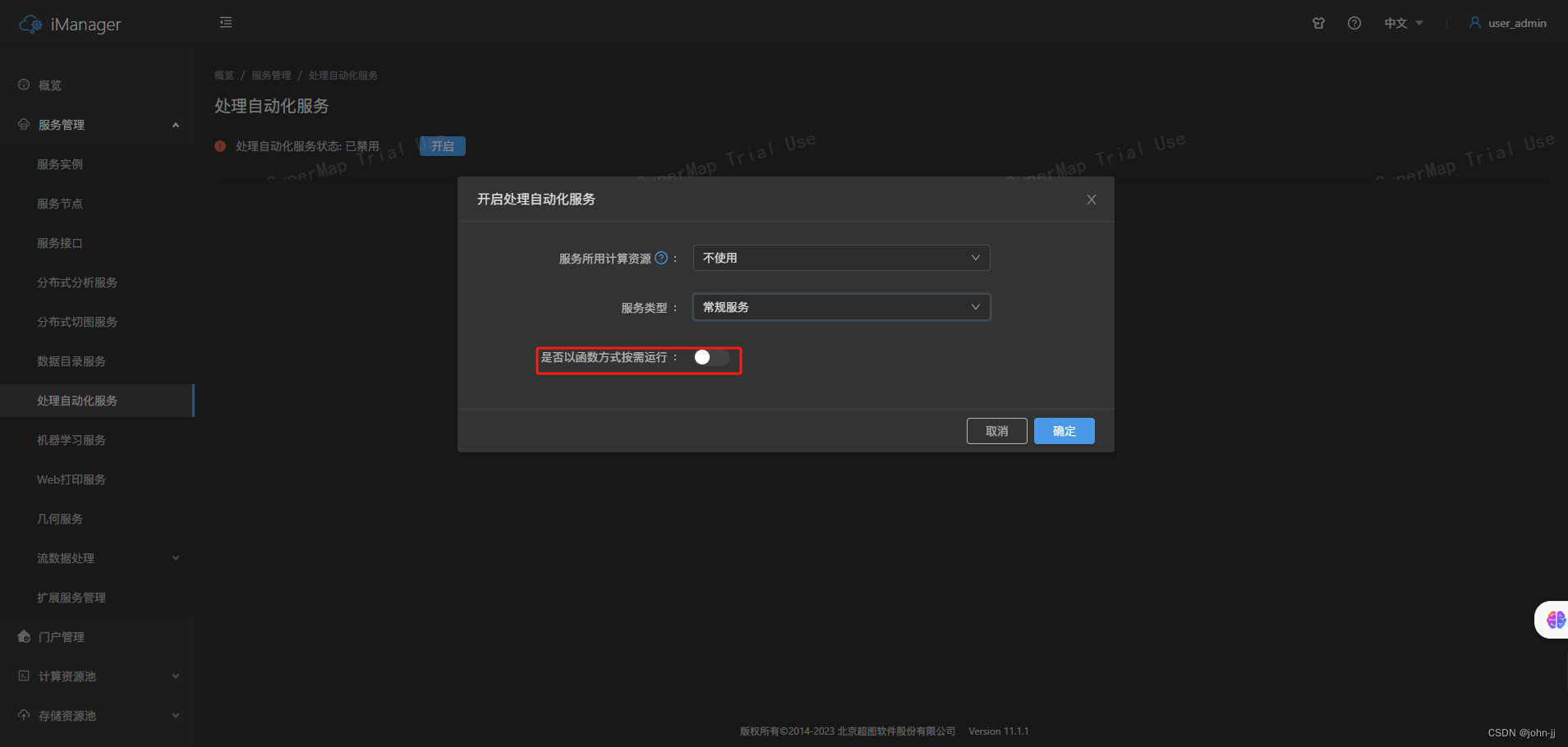
Task: Click the user avatar icon for user_admin
Action: (1475, 23)
